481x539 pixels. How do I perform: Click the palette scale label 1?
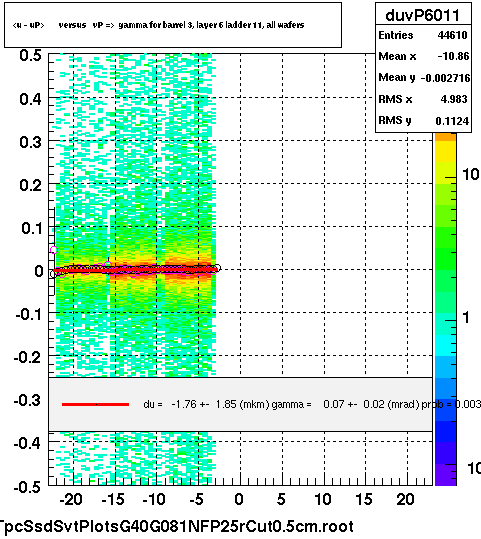click(x=466, y=317)
